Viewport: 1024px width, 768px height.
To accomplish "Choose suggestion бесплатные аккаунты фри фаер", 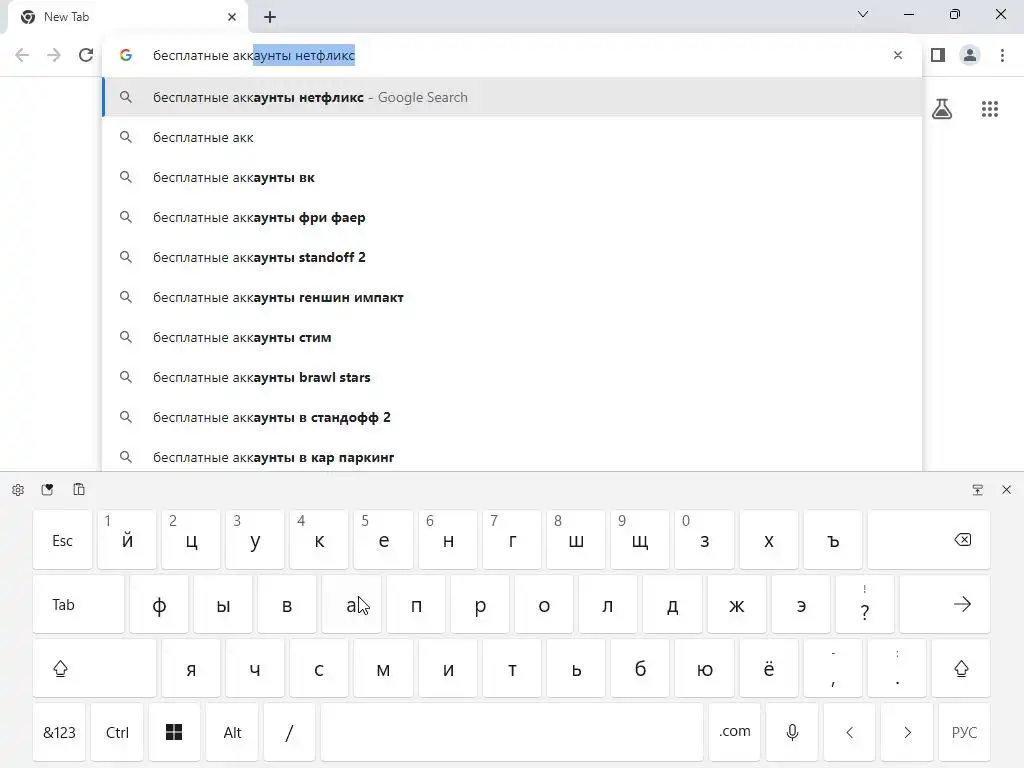I will 513,217.
